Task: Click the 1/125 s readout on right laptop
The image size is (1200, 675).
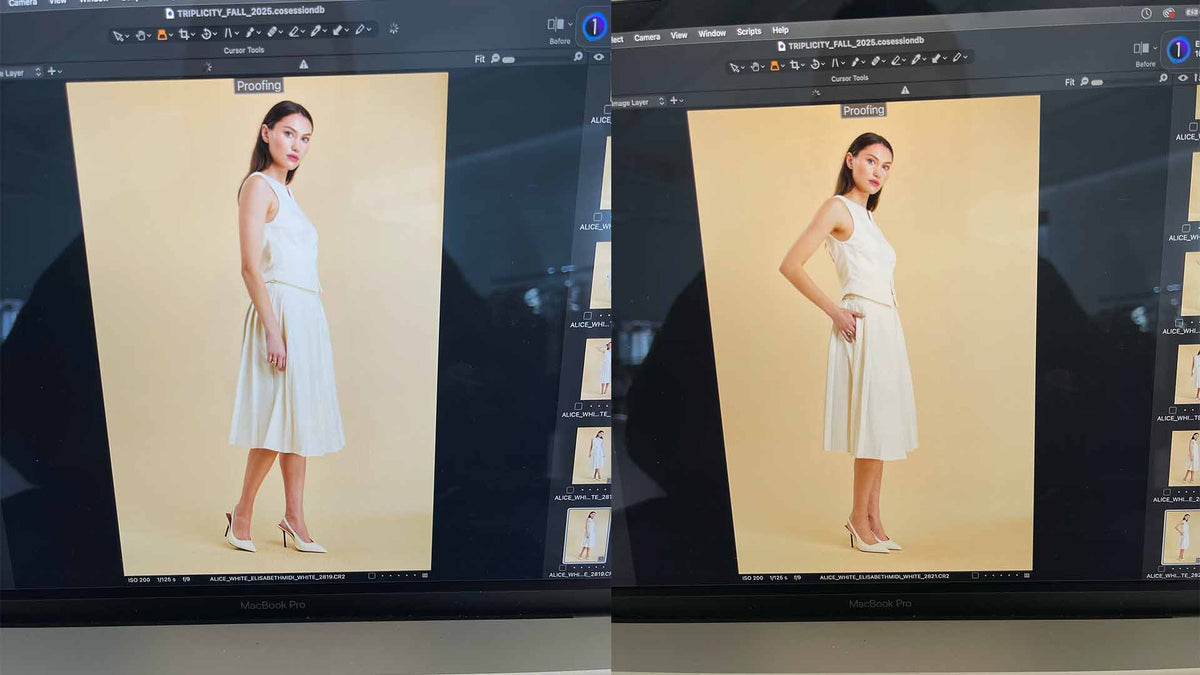Action: [x=778, y=578]
